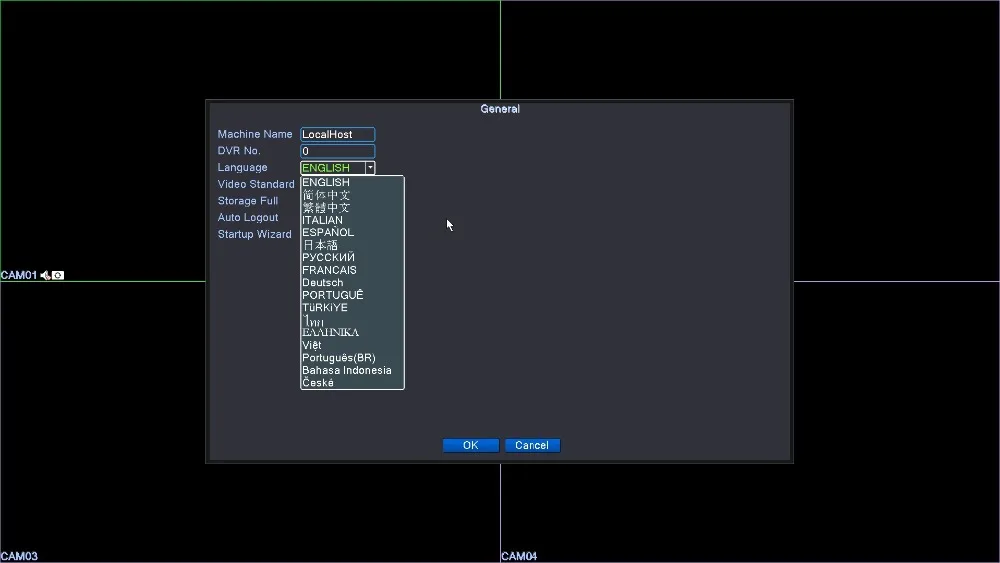Image resolution: width=1000 pixels, height=563 pixels.
Task: Click the CAM01 recording status icon
Action: [58, 275]
